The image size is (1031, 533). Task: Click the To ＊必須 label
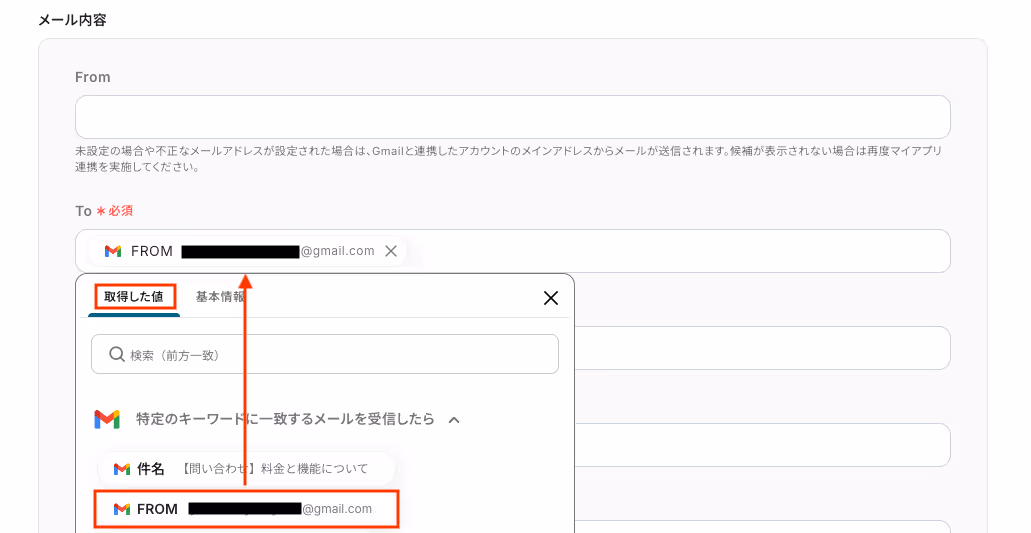(104, 211)
